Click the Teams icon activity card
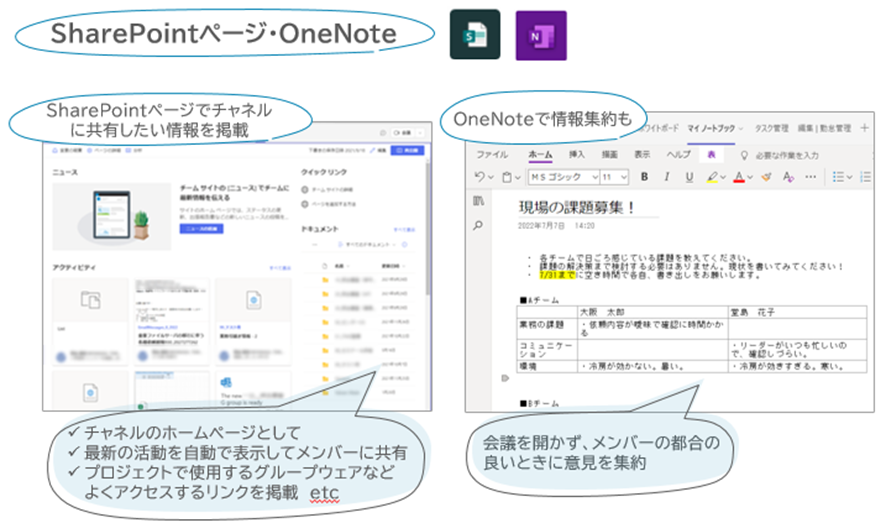The width and height of the screenshot is (886, 523). click(226, 383)
